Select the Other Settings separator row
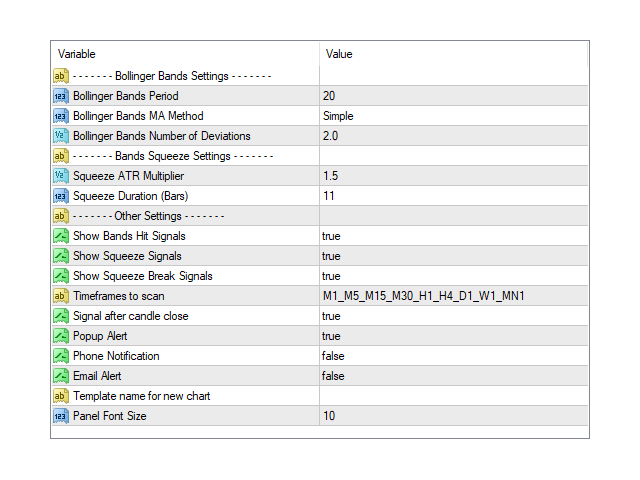The image size is (640, 480). pyautogui.click(x=148, y=216)
